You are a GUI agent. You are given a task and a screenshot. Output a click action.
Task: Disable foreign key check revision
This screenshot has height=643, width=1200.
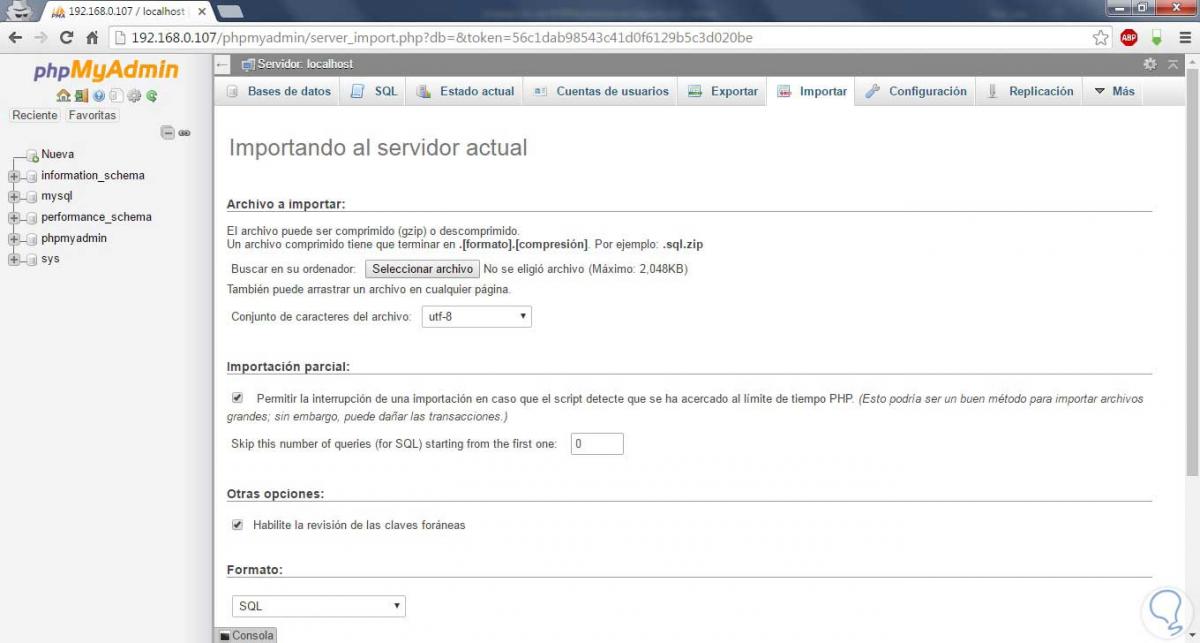click(236, 523)
